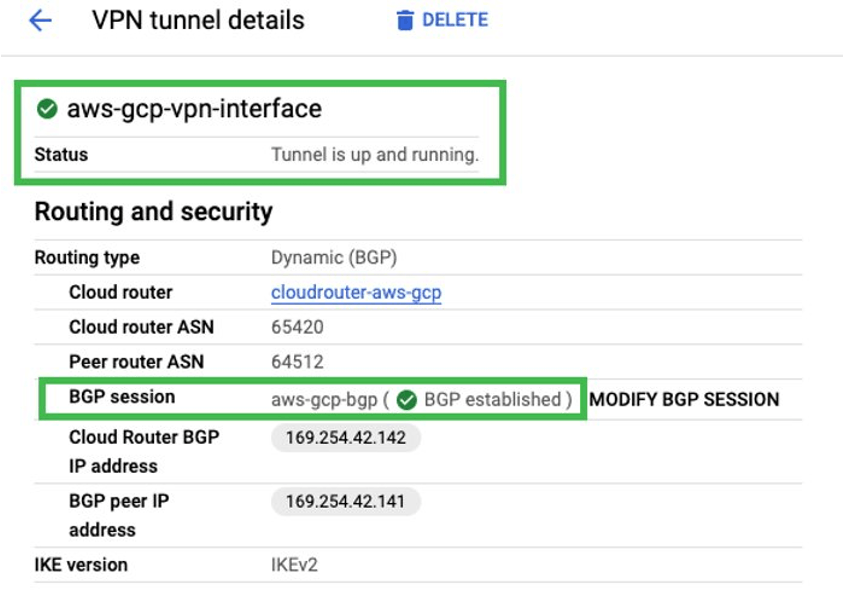
Task: Click the aws-gcp-vpn-interface tunnel name
Action: click(x=194, y=109)
